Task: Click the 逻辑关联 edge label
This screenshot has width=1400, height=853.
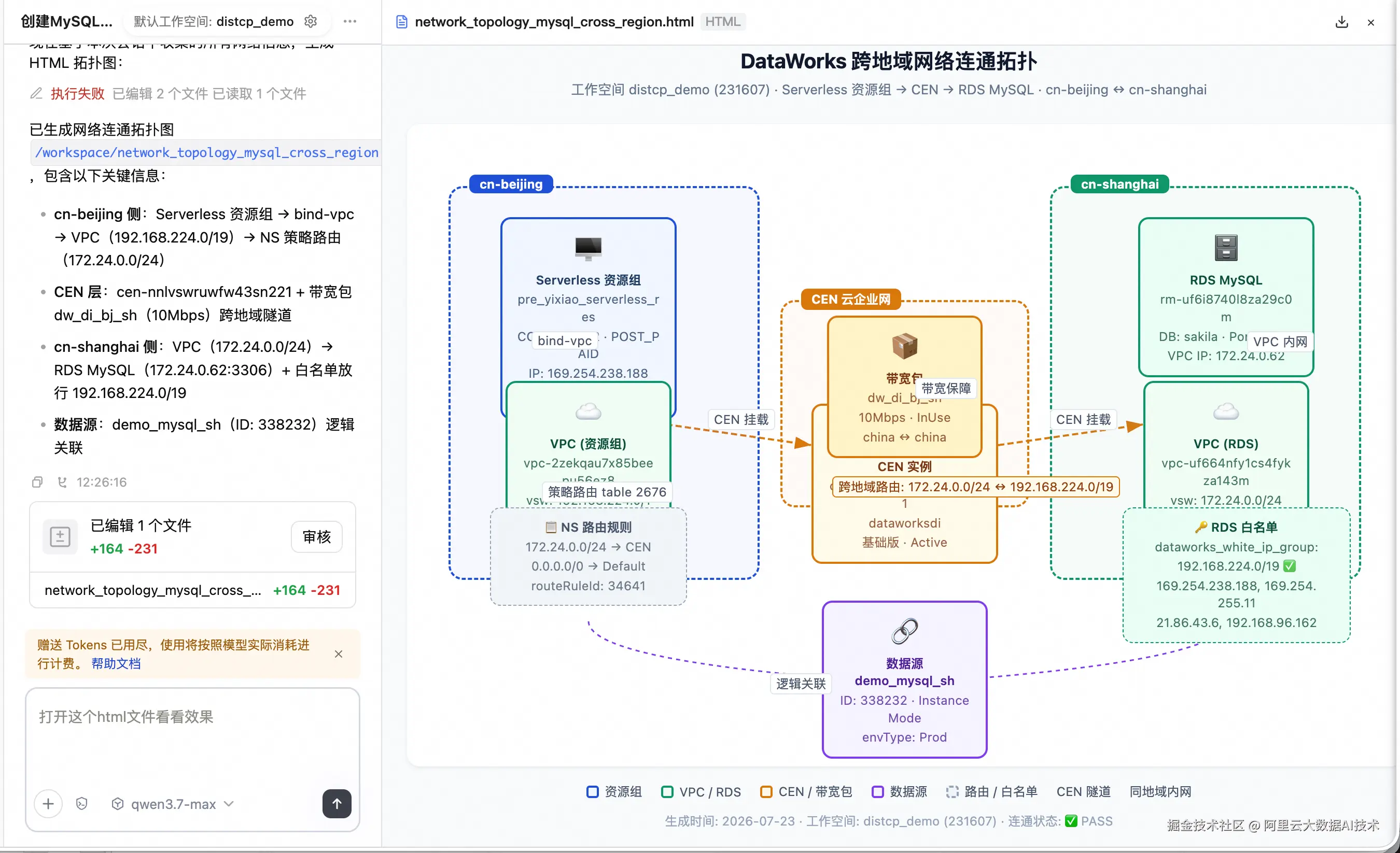Action: point(801,684)
